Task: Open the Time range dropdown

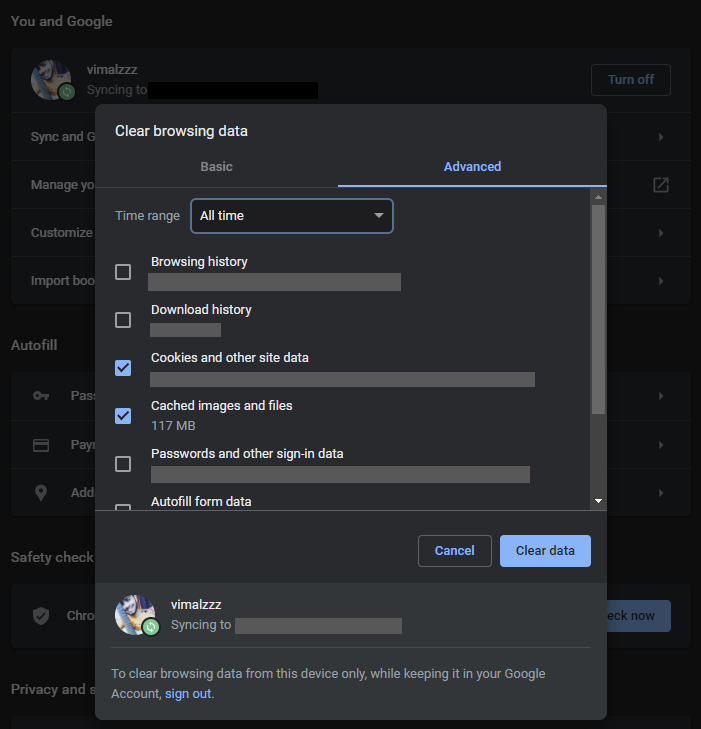Action: tap(292, 216)
